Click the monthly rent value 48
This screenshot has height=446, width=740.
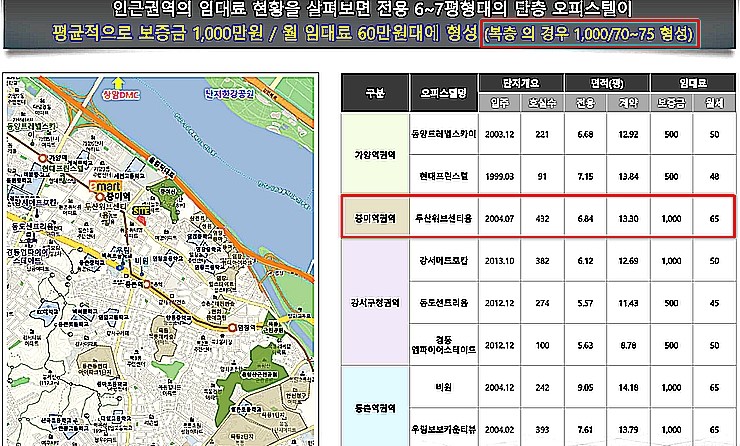click(x=714, y=177)
